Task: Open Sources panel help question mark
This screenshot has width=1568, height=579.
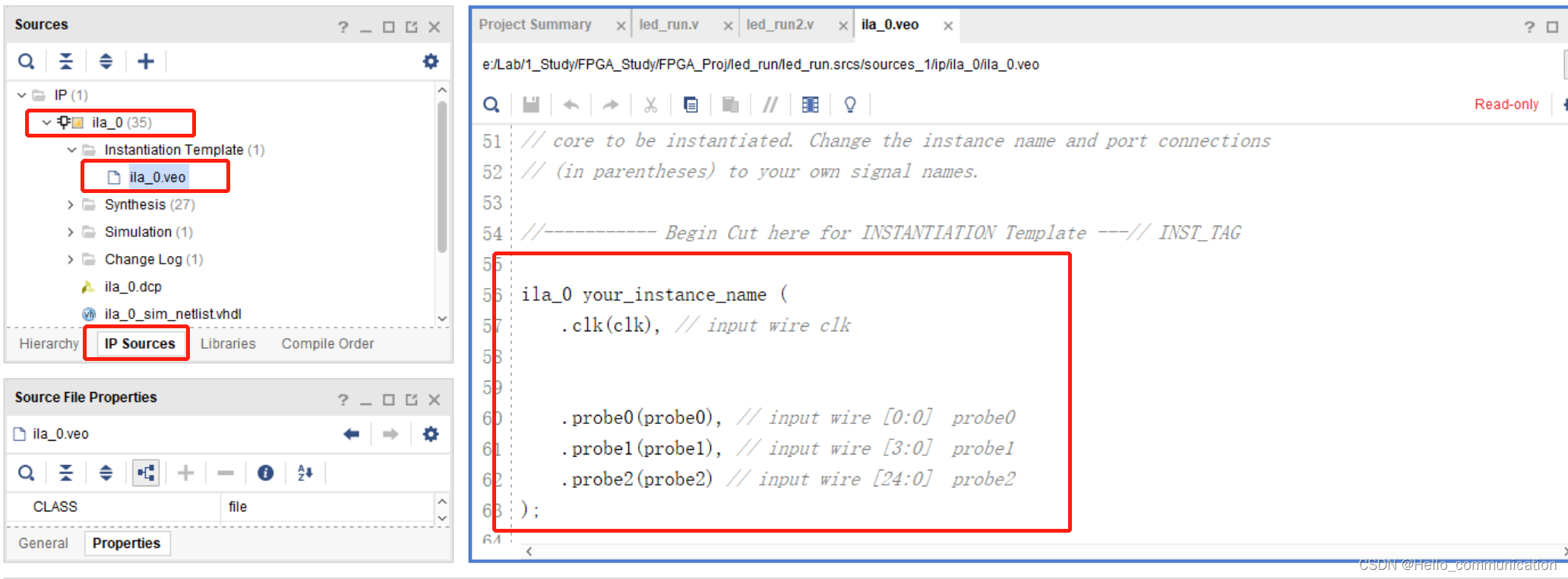Action: tap(343, 27)
